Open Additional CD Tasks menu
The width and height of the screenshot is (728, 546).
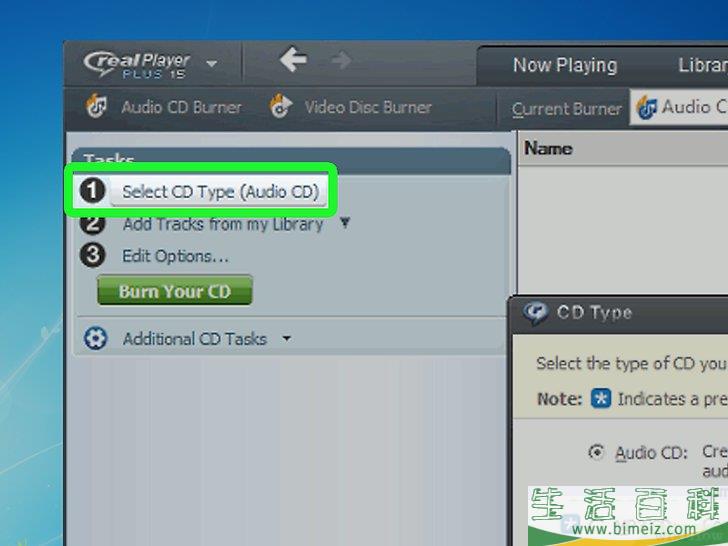195,339
